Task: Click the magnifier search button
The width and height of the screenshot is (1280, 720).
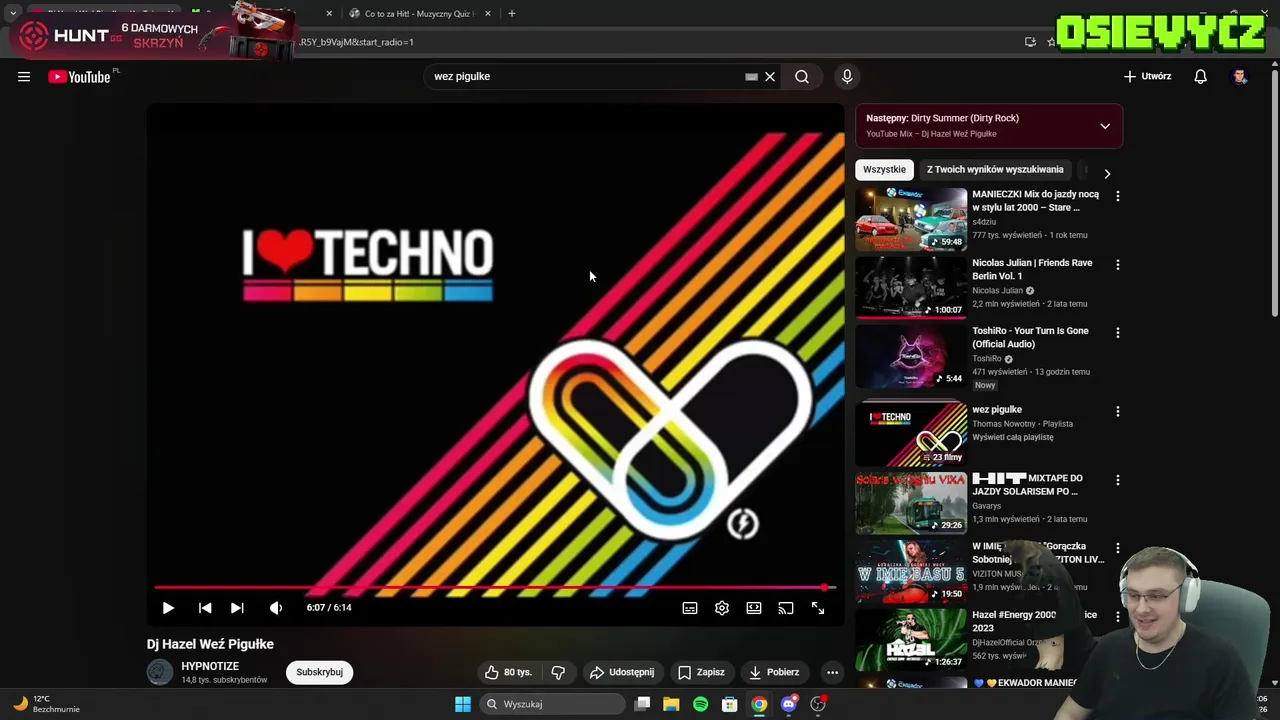Action: coord(802,76)
